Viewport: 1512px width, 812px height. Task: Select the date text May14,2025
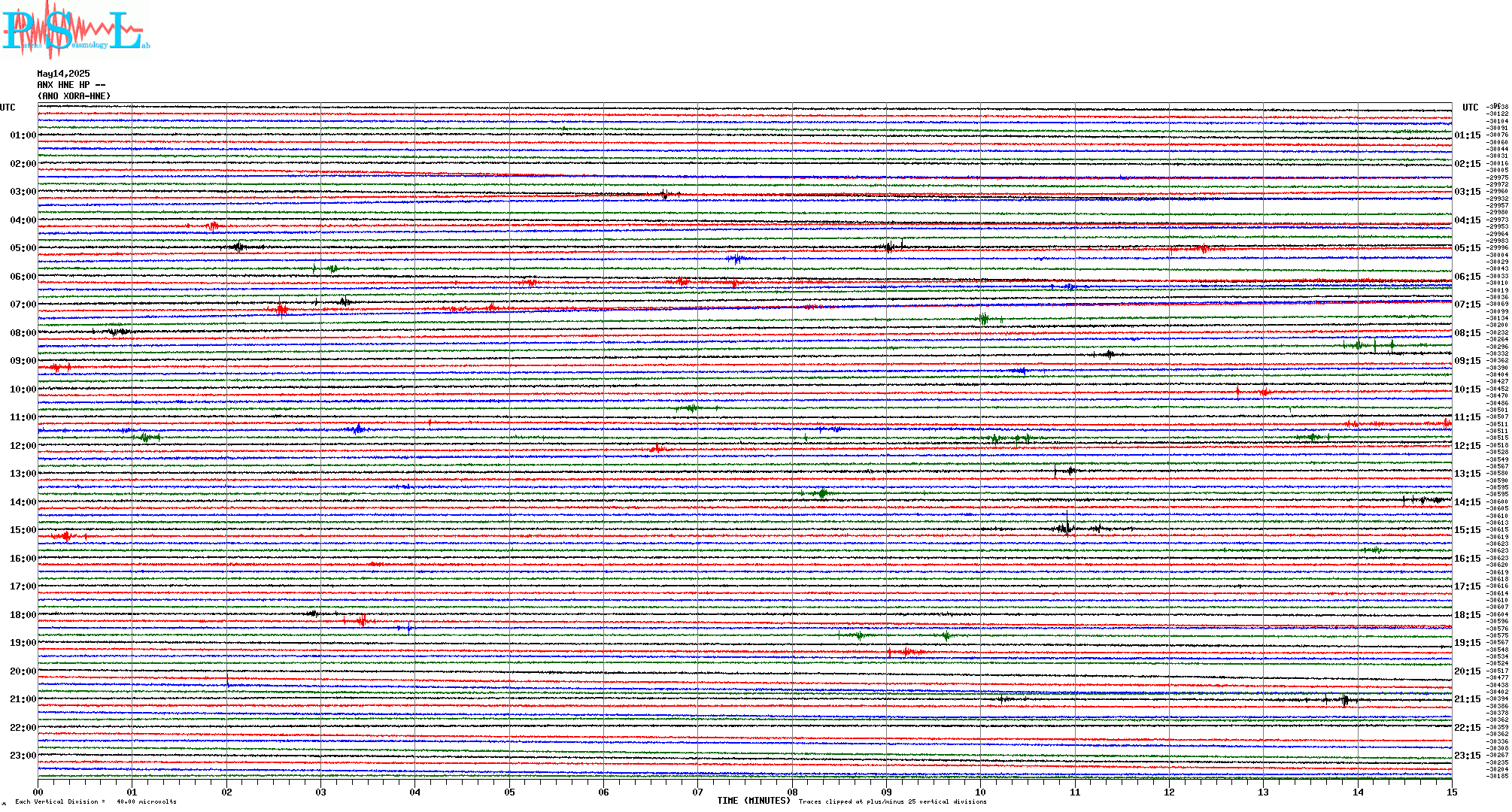point(63,74)
